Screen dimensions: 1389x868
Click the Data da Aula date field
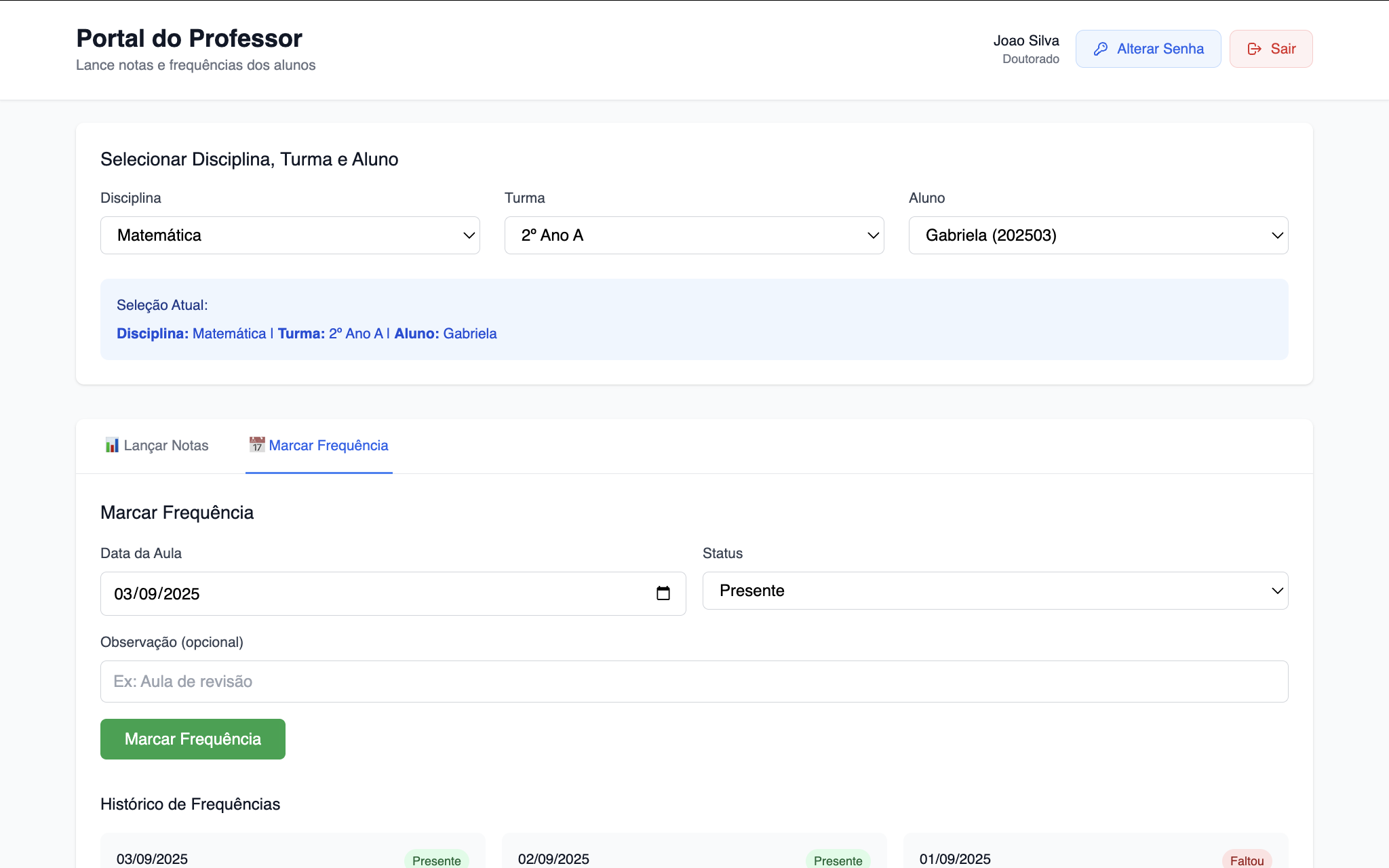380,594
